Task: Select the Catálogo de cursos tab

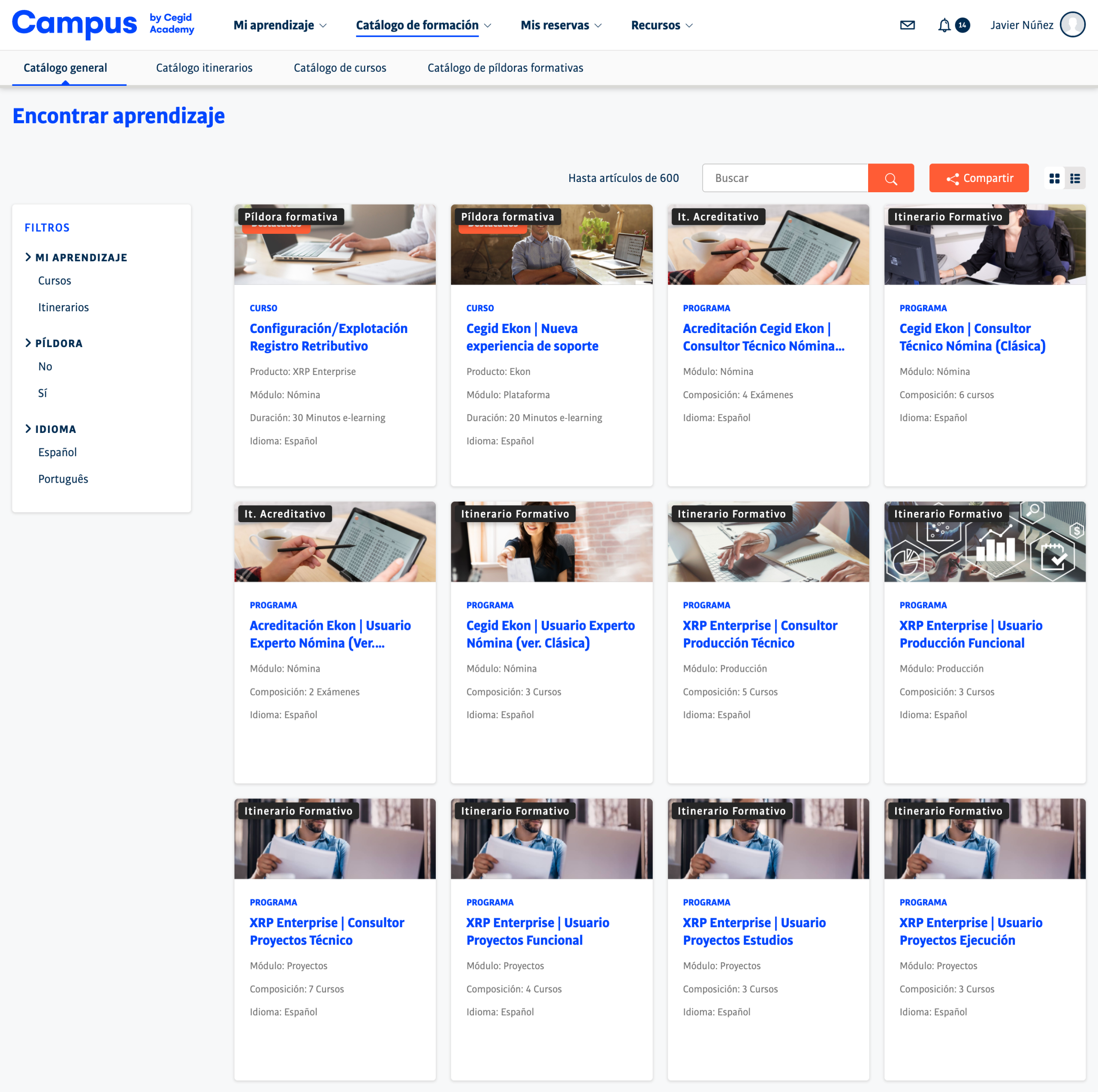Action: [340, 68]
